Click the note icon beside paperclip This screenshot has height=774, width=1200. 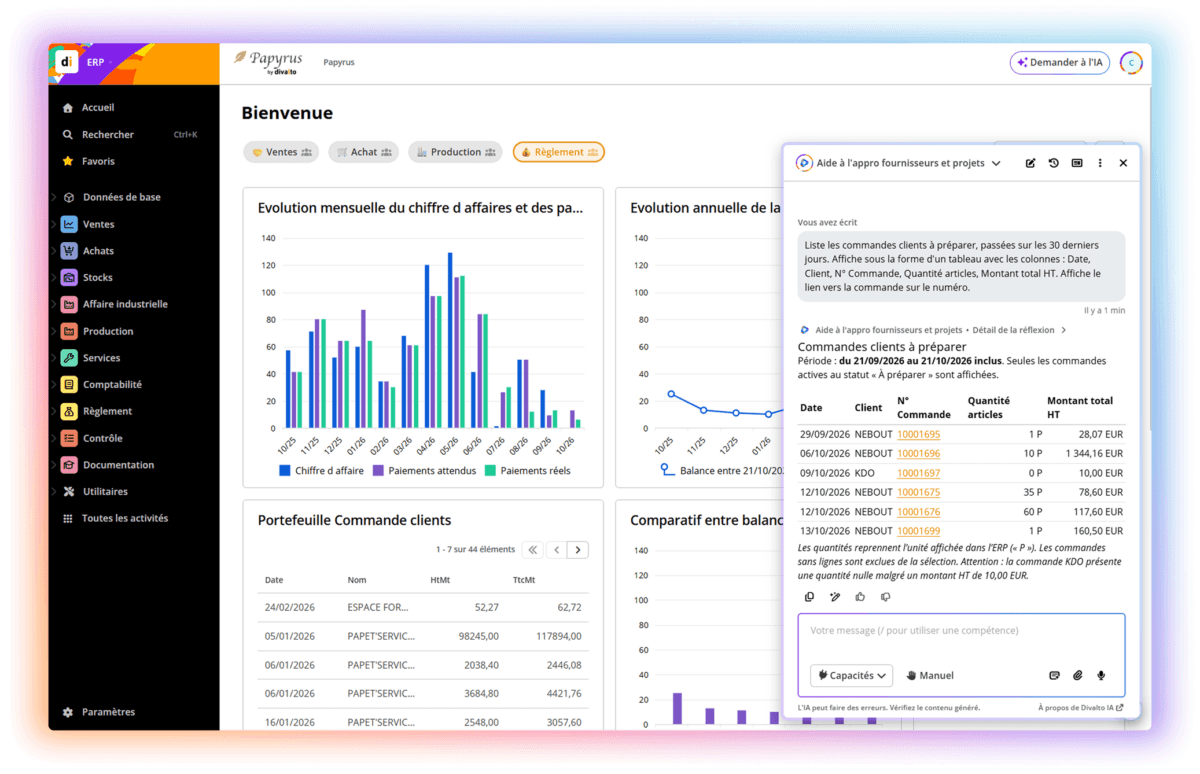point(1054,676)
